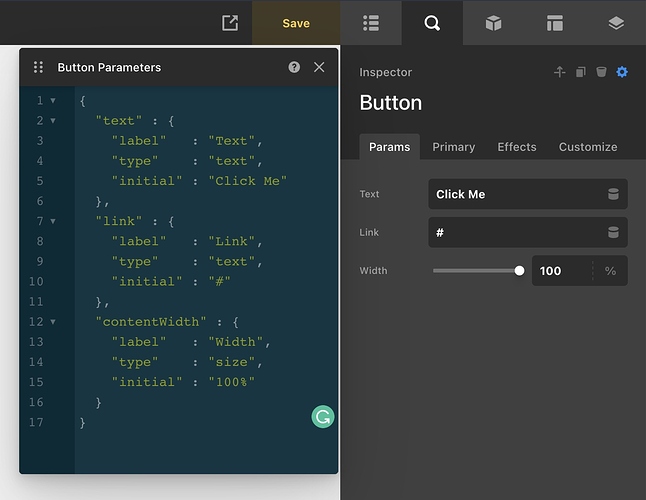This screenshot has width=646, height=500.
Task: Open the Layers stack icon
Action: pos(615,23)
